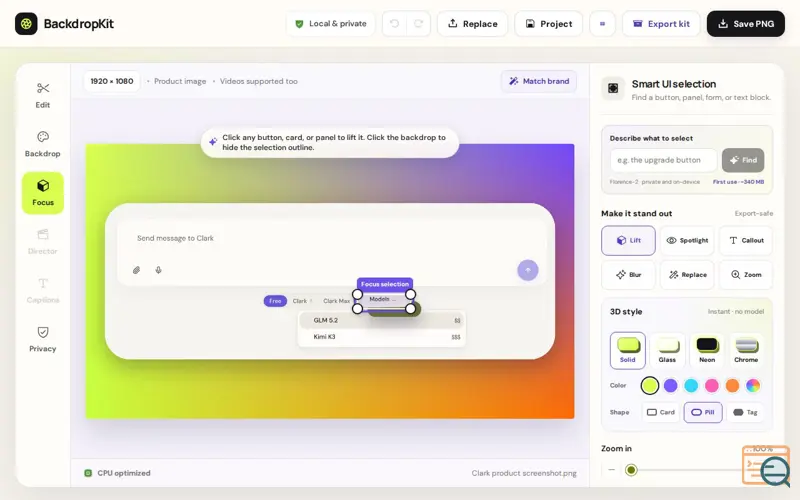The width and height of the screenshot is (800, 500).
Task: Click the Clark Max option in canvas
Action: click(337, 301)
